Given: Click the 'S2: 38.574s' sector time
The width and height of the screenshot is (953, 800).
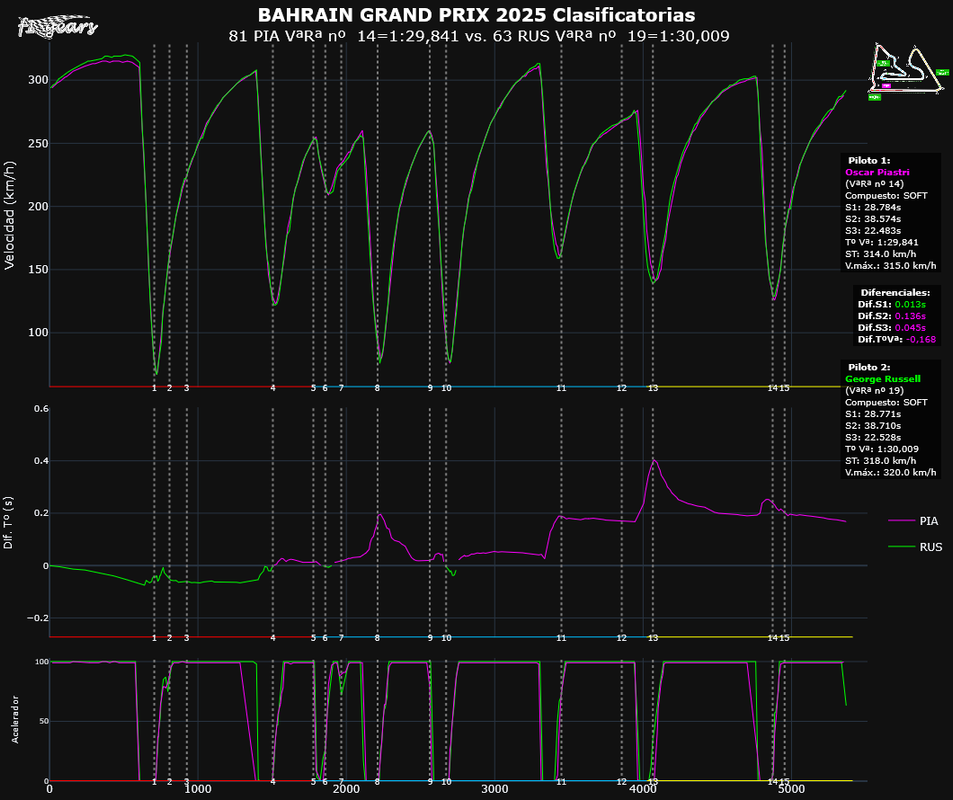Looking at the screenshot, I should [873, 219].
